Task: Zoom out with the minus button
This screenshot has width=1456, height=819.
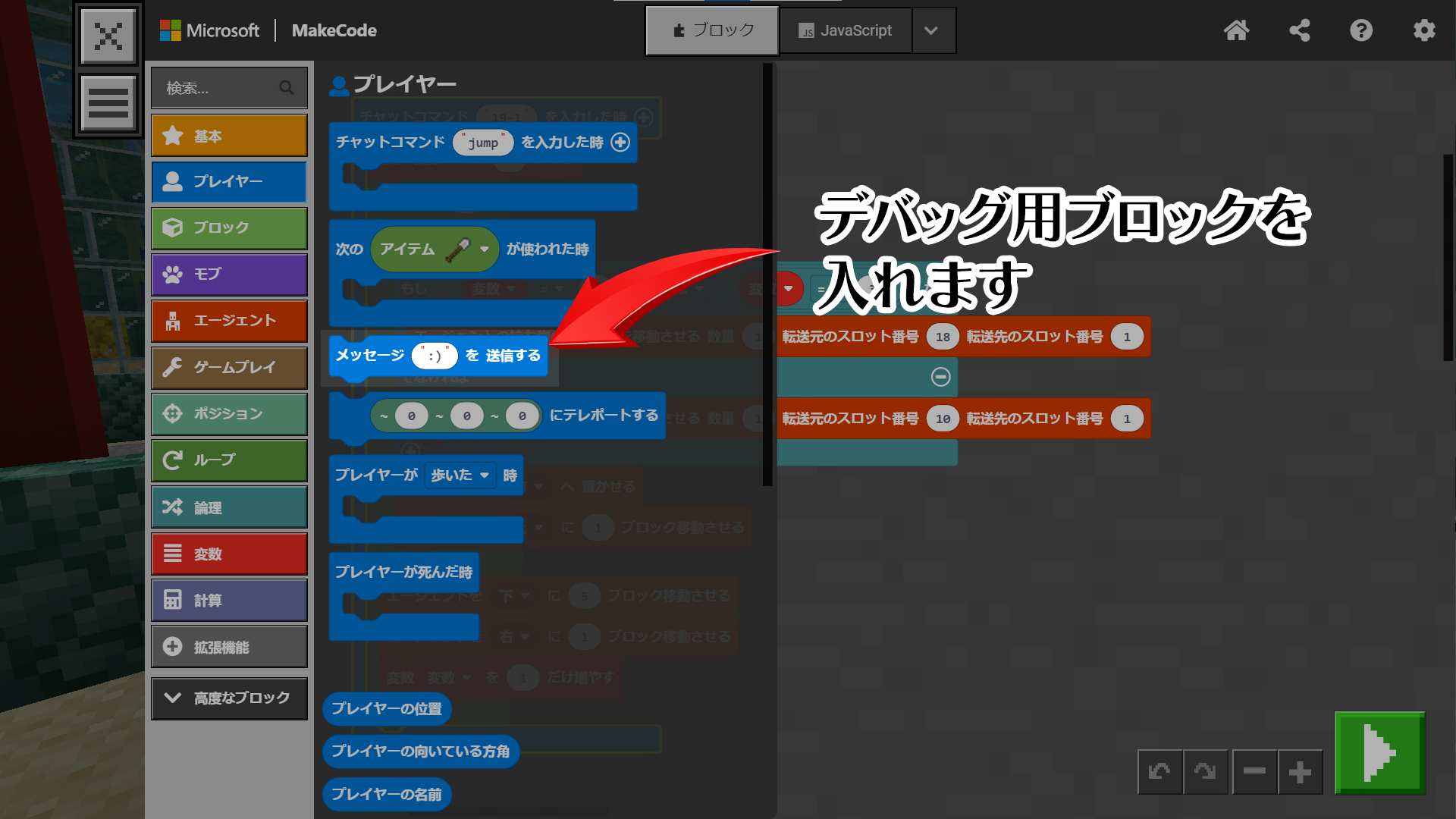Action: (x=1254, y=772)
